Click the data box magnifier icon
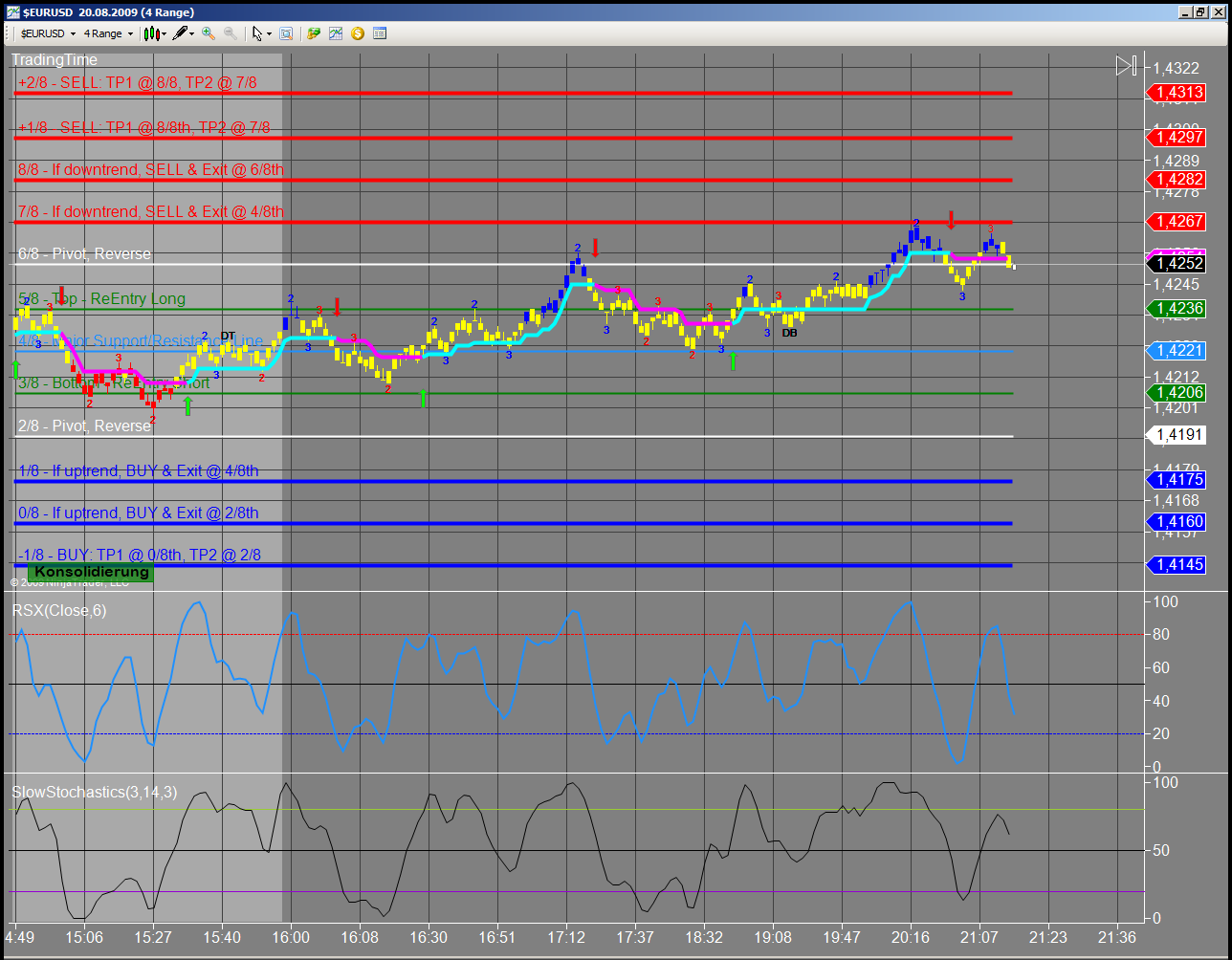The height and width of the screenshot is (960, 1232). 286,33
